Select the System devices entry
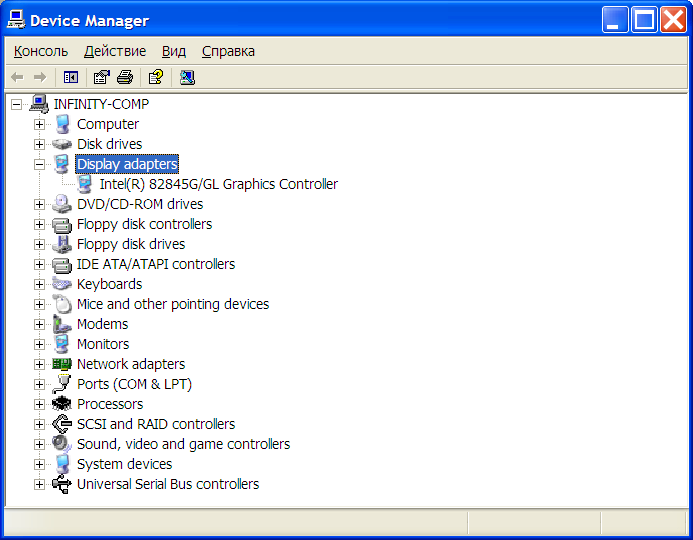 point(125,464)
